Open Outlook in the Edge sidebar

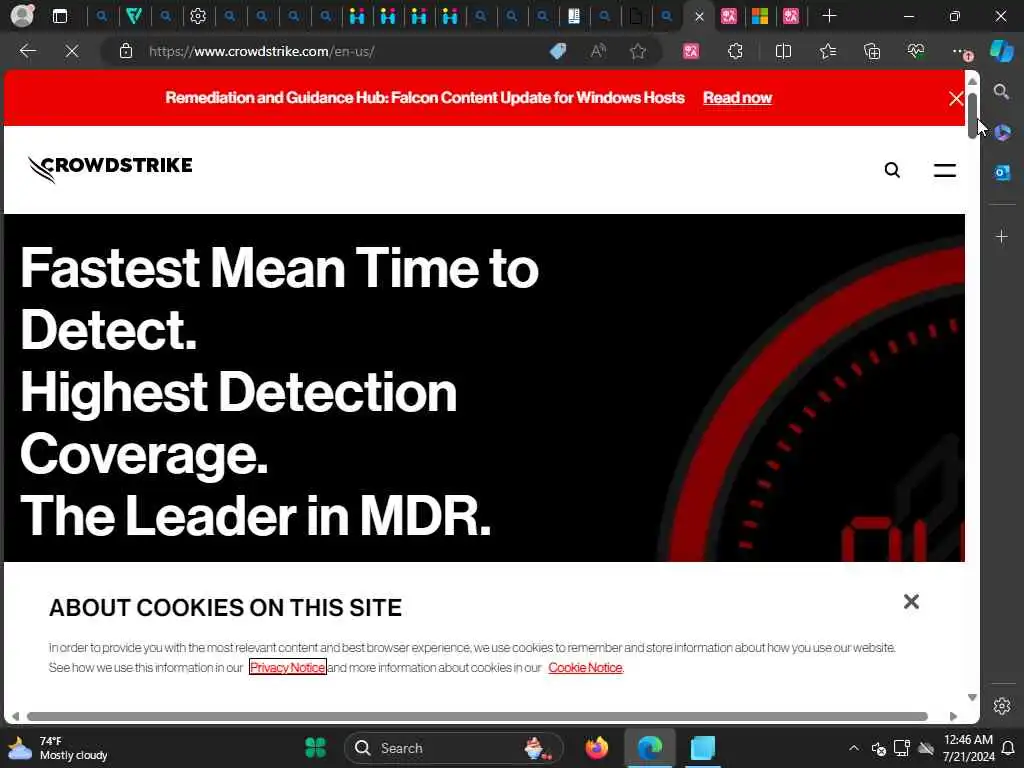pos(1001,172)
